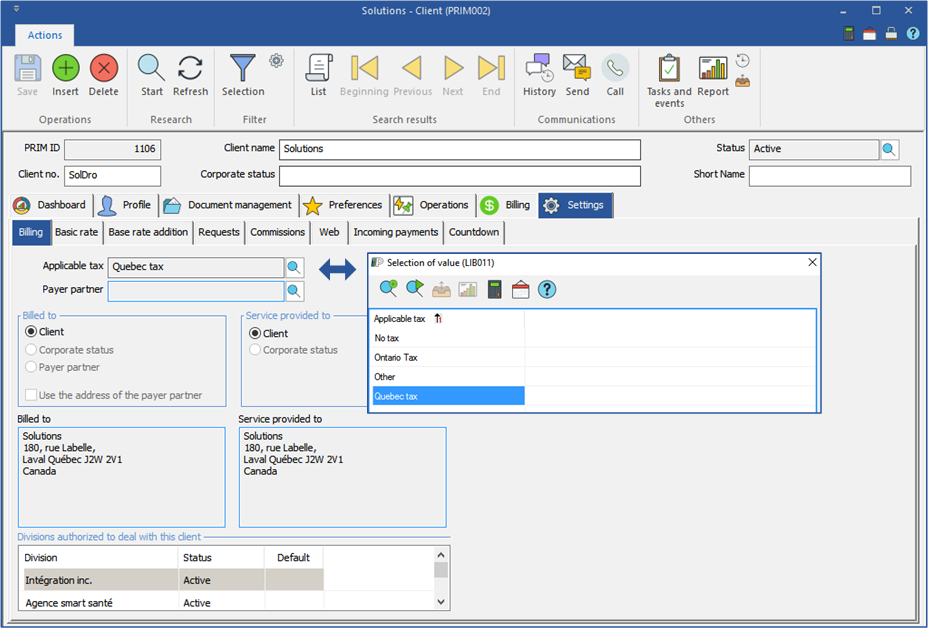Open the communications History
The height and width of the screenshot is (628, 928).
point(539,75)
